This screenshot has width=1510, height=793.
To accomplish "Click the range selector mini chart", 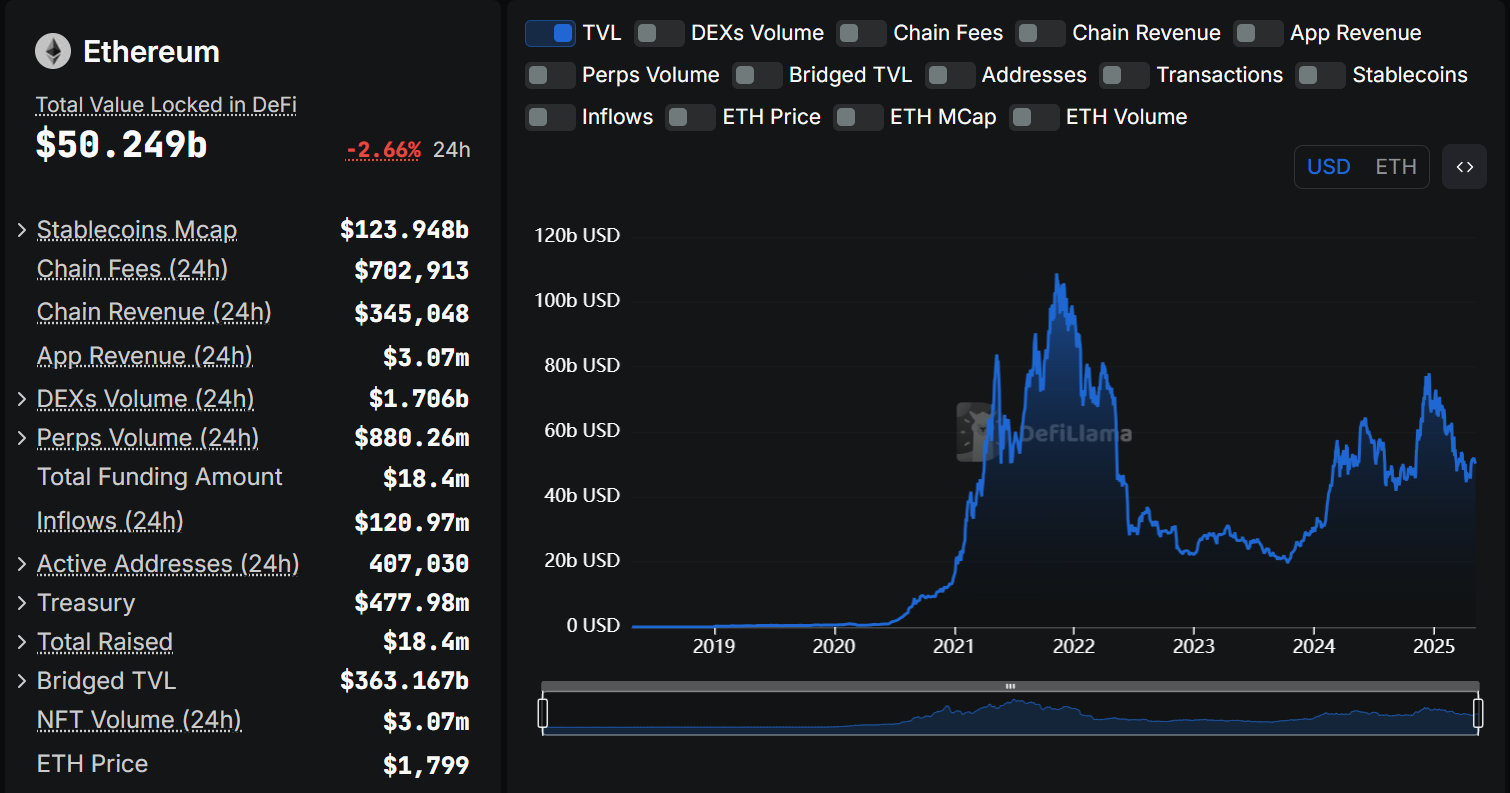I will click(1010, 716).
